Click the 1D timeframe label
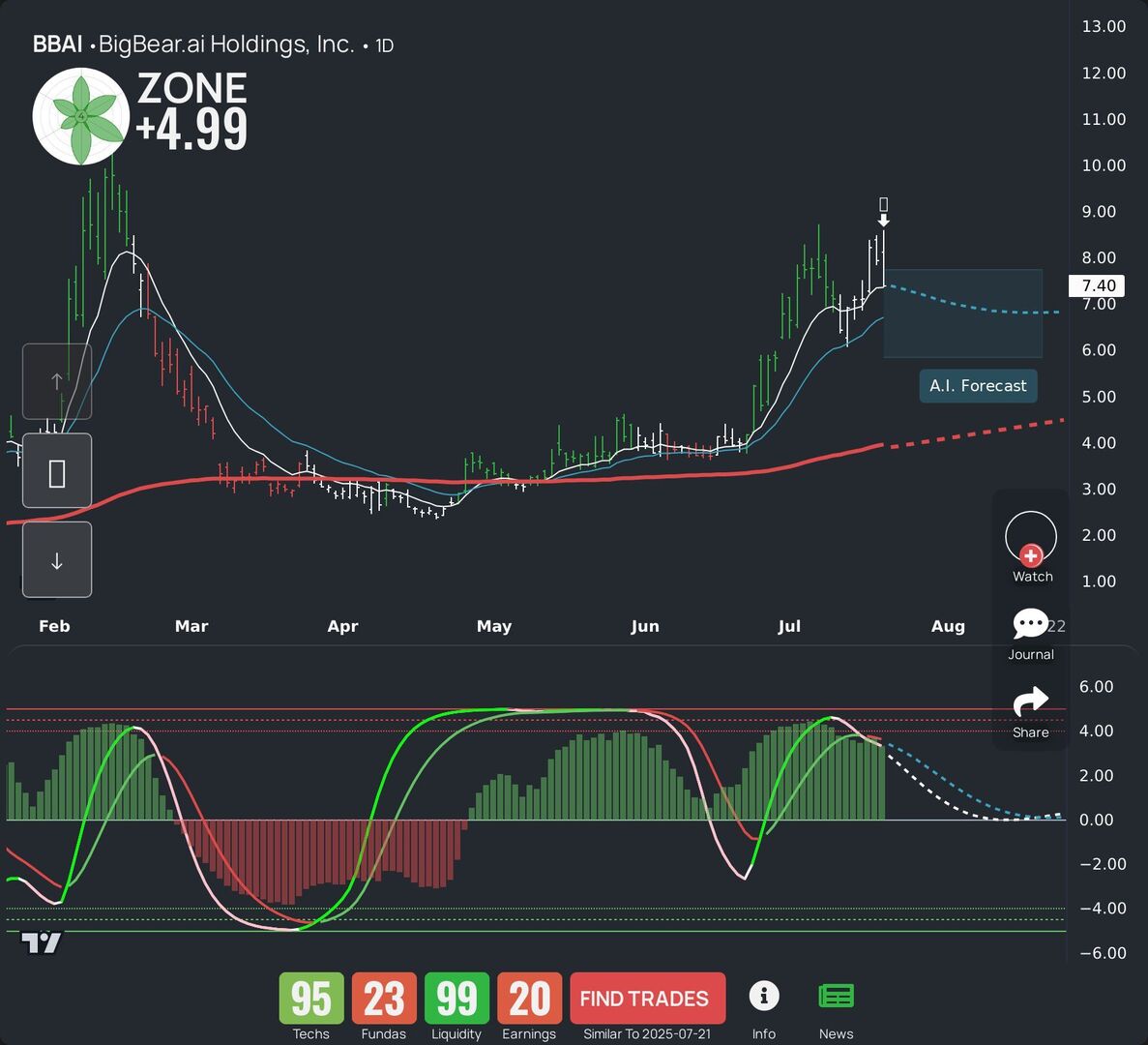Image resolution: width=1148 pixels, height=1045 pixels. pyautogui.click(x=384, y=46)
